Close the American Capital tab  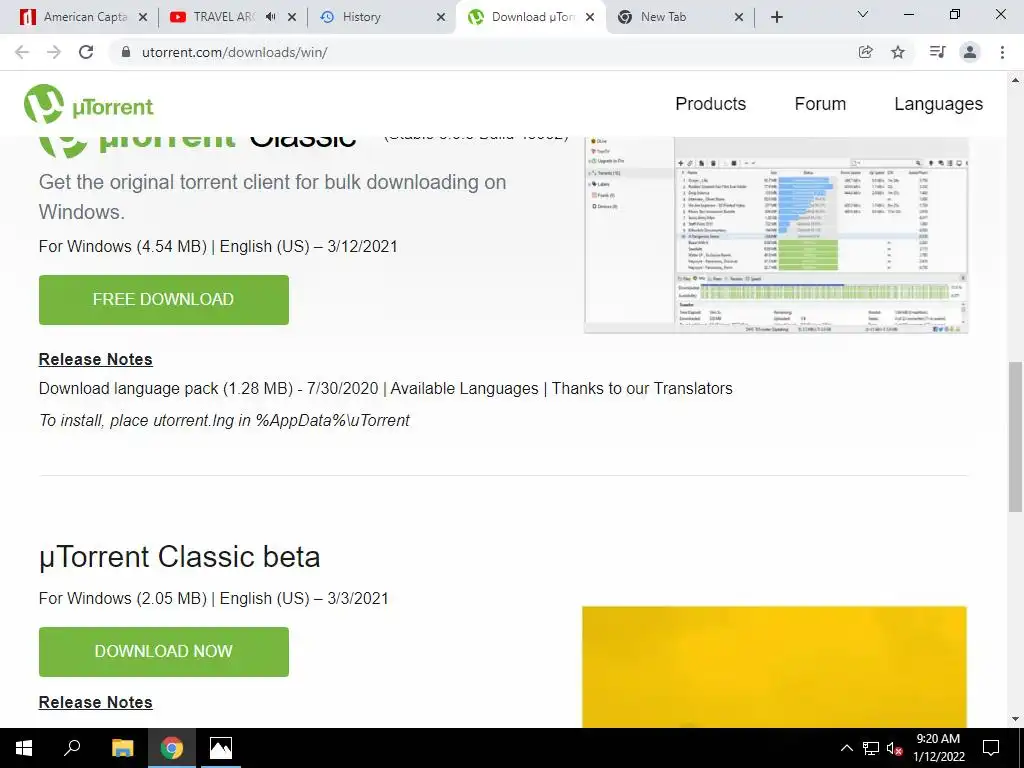143,17
